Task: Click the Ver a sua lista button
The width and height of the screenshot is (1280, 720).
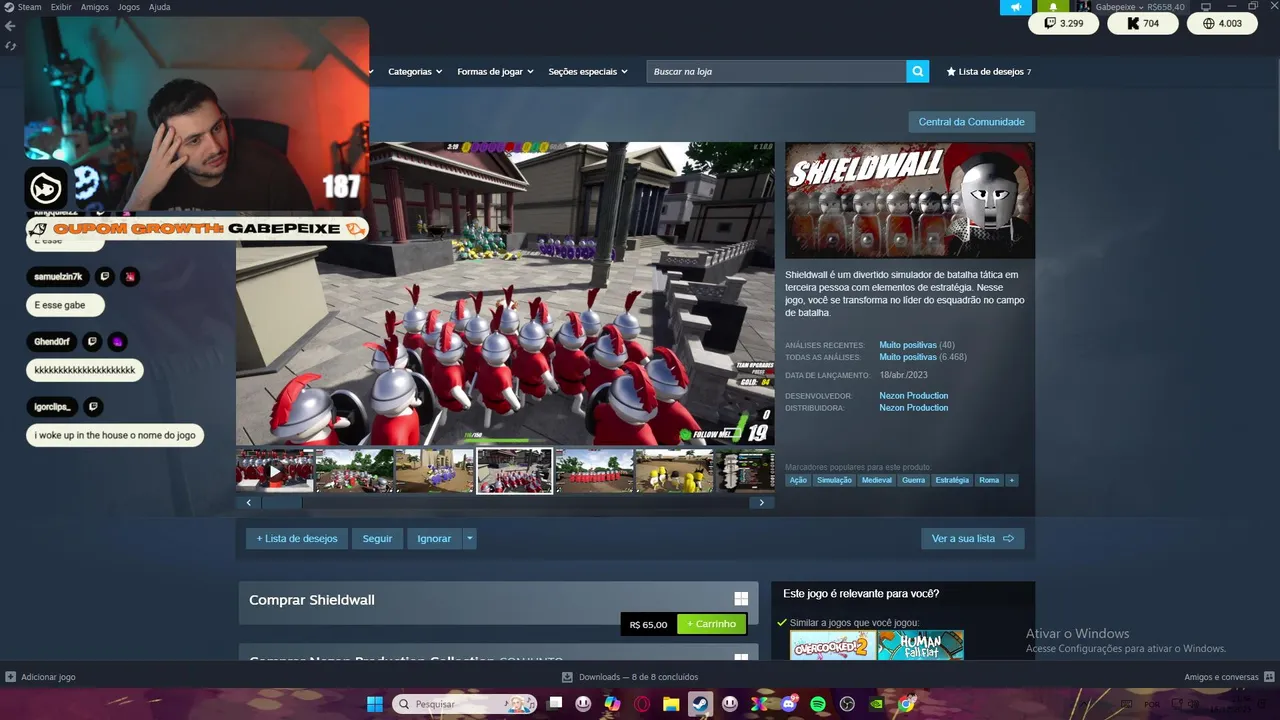Action: click(972, 538)
